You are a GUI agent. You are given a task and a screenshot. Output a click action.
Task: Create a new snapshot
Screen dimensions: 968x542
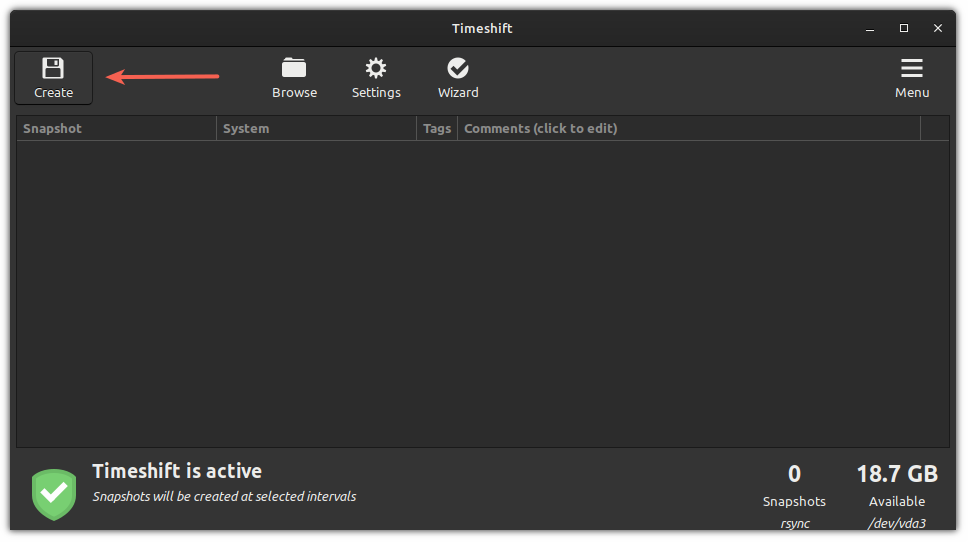[x=54, y=78]
